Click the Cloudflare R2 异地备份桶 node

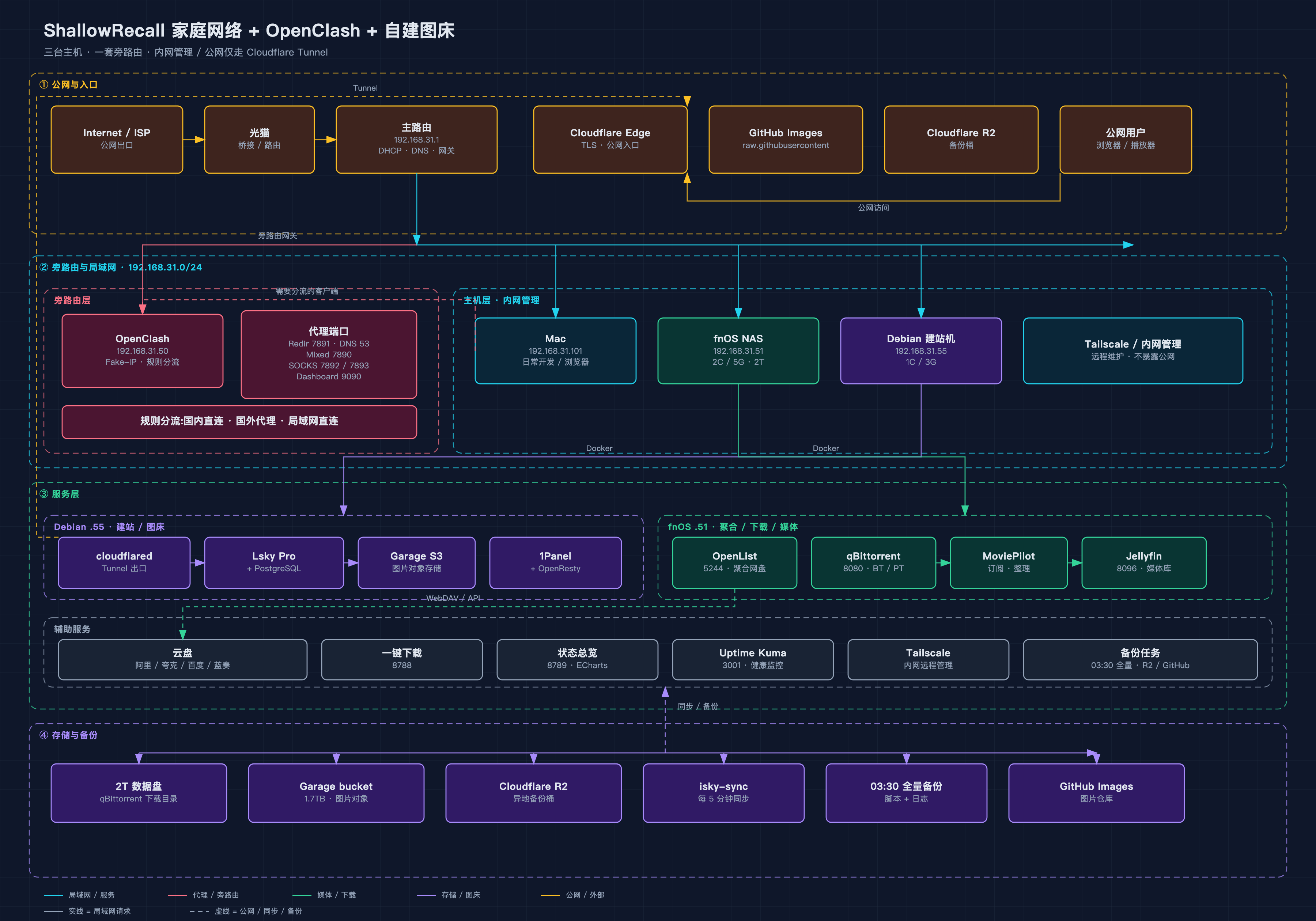(x=533, y=793)
